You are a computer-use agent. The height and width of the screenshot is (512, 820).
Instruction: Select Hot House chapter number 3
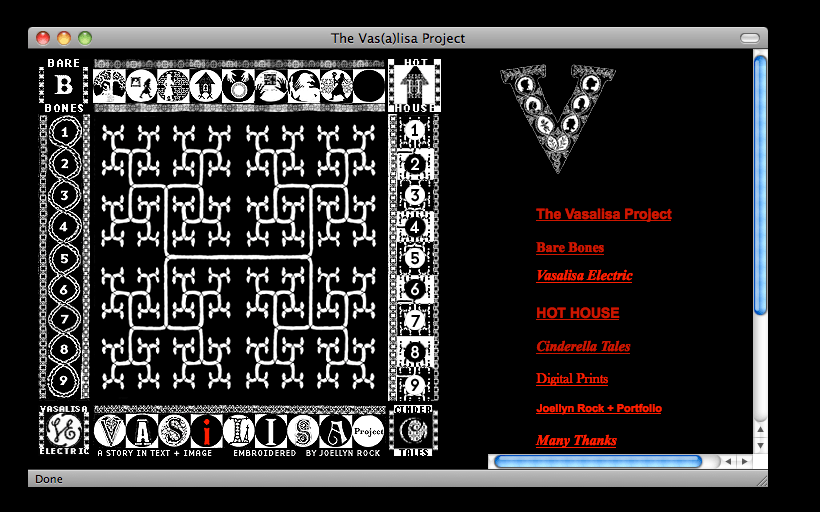coord(415,195)
